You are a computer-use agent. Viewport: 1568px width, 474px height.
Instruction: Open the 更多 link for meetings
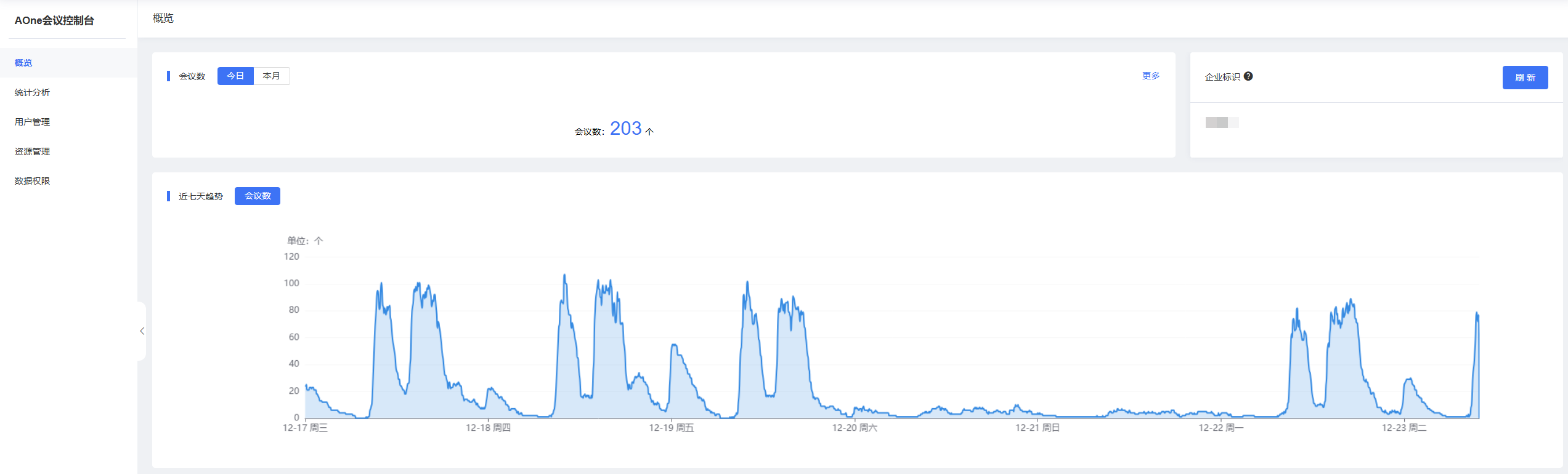(x=1151, y=76)
